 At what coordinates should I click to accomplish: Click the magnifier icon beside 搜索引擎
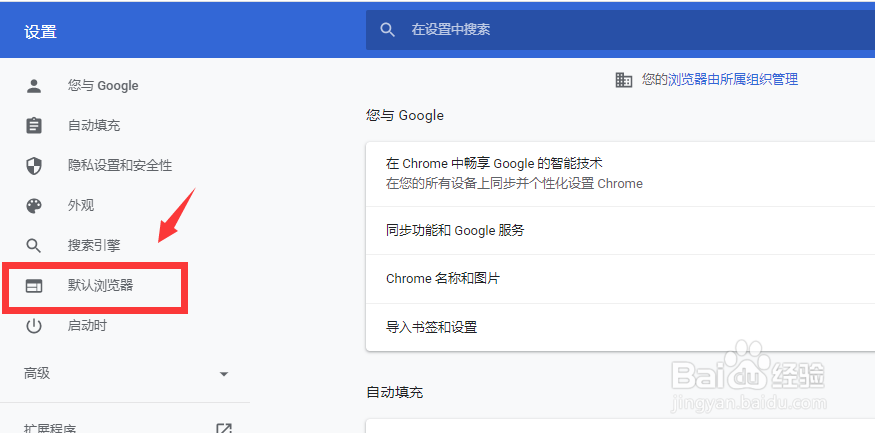[34, 246]
